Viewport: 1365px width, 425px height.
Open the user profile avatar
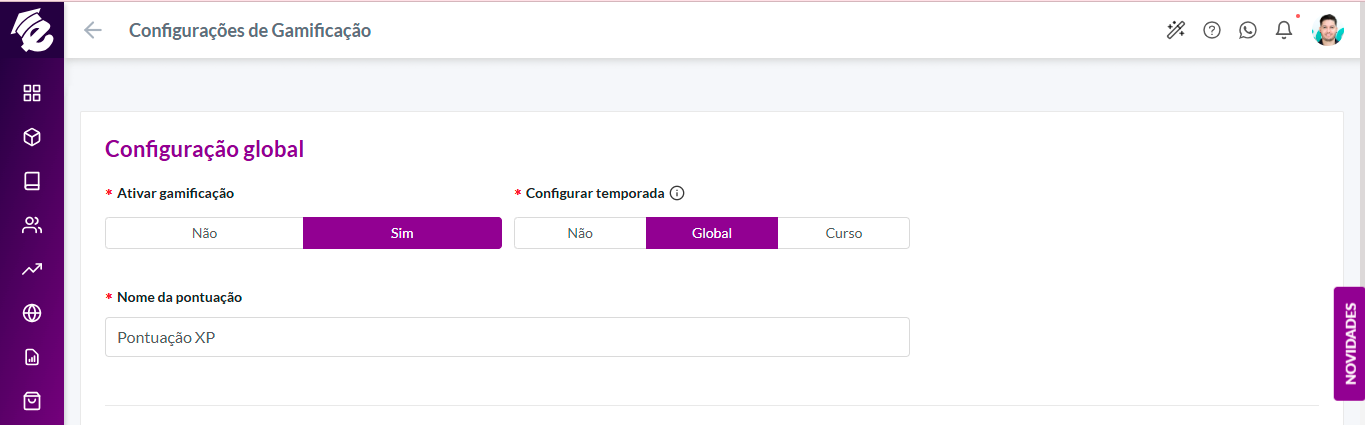coord(1328,30)
